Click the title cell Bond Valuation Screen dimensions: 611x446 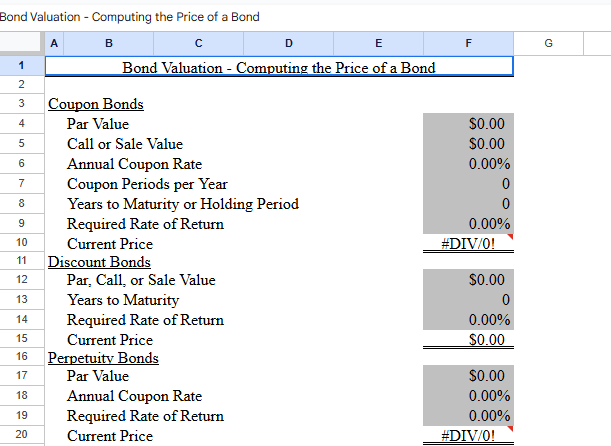pyautogui.click(x=279, y=67)
